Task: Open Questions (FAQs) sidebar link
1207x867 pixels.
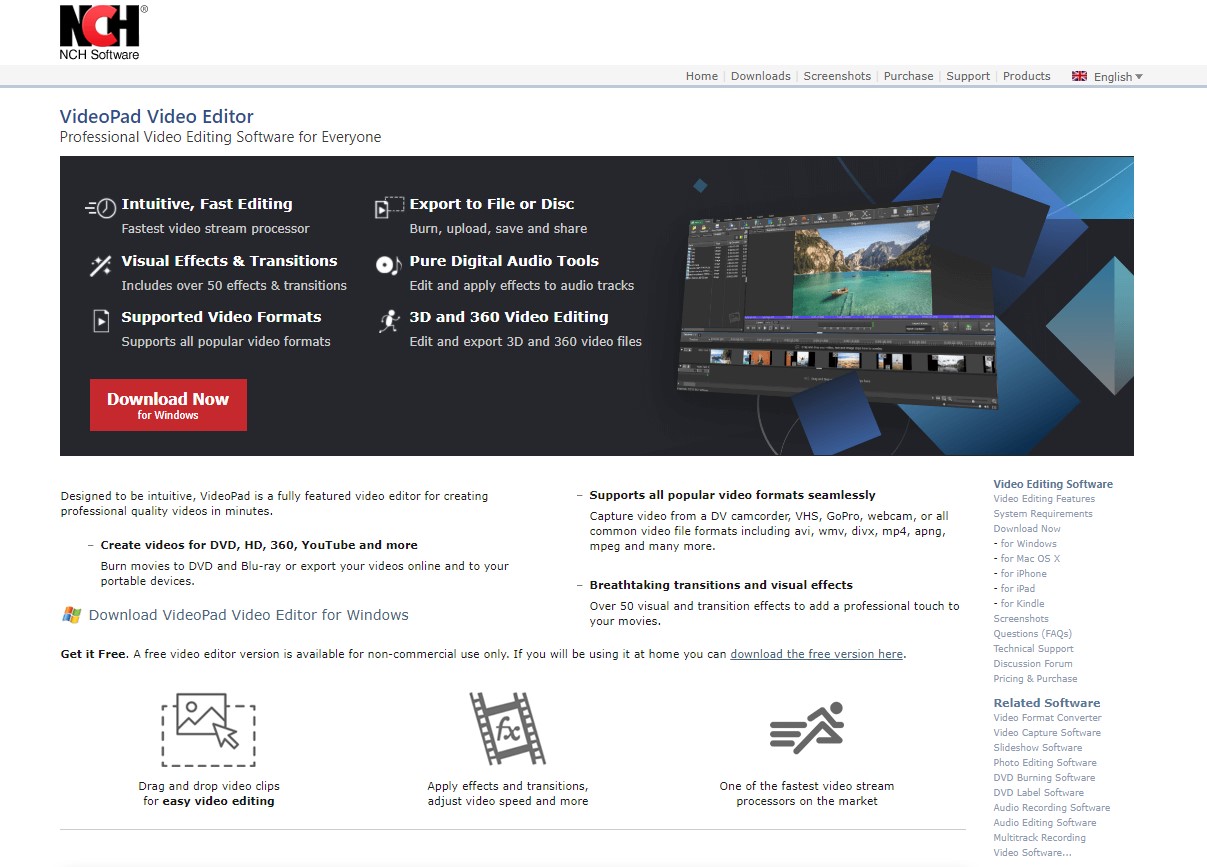Action: (x=1032, y=634)
